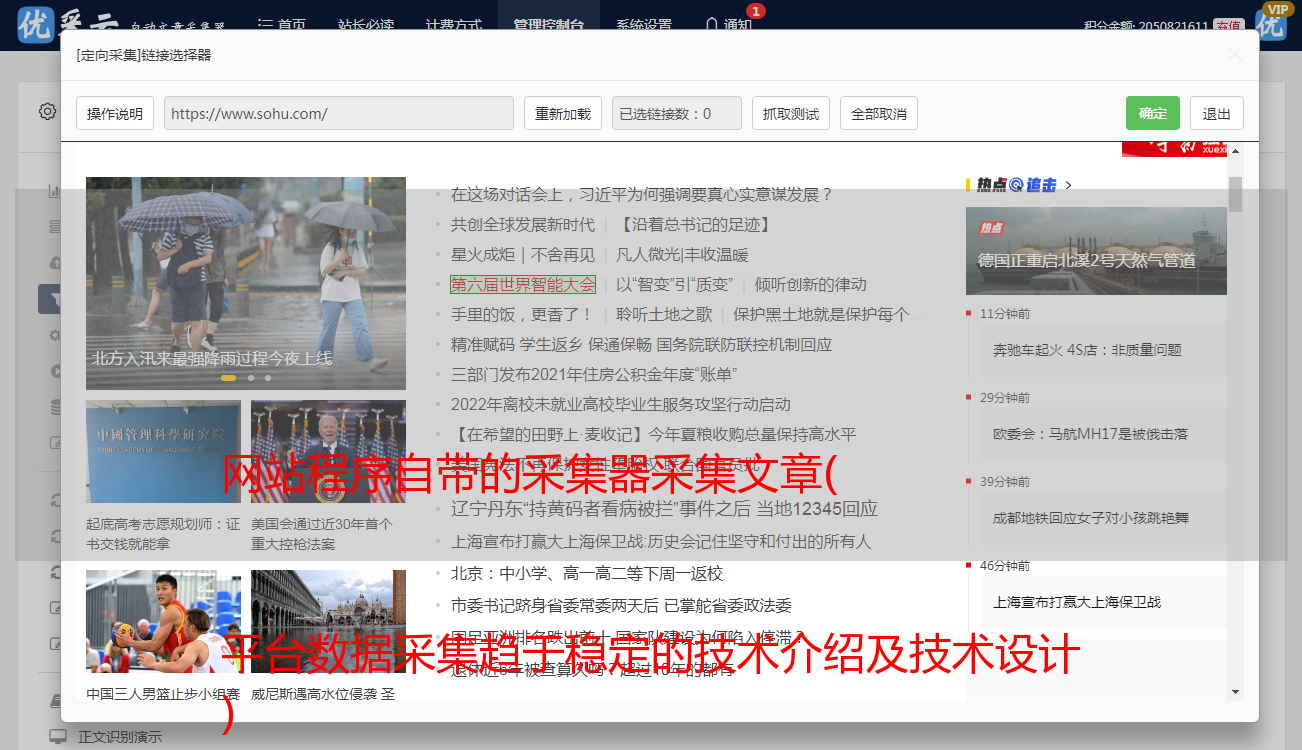1302x750 pixels.
Task: Click the 抓取测试 button
Action: (791, 113)
